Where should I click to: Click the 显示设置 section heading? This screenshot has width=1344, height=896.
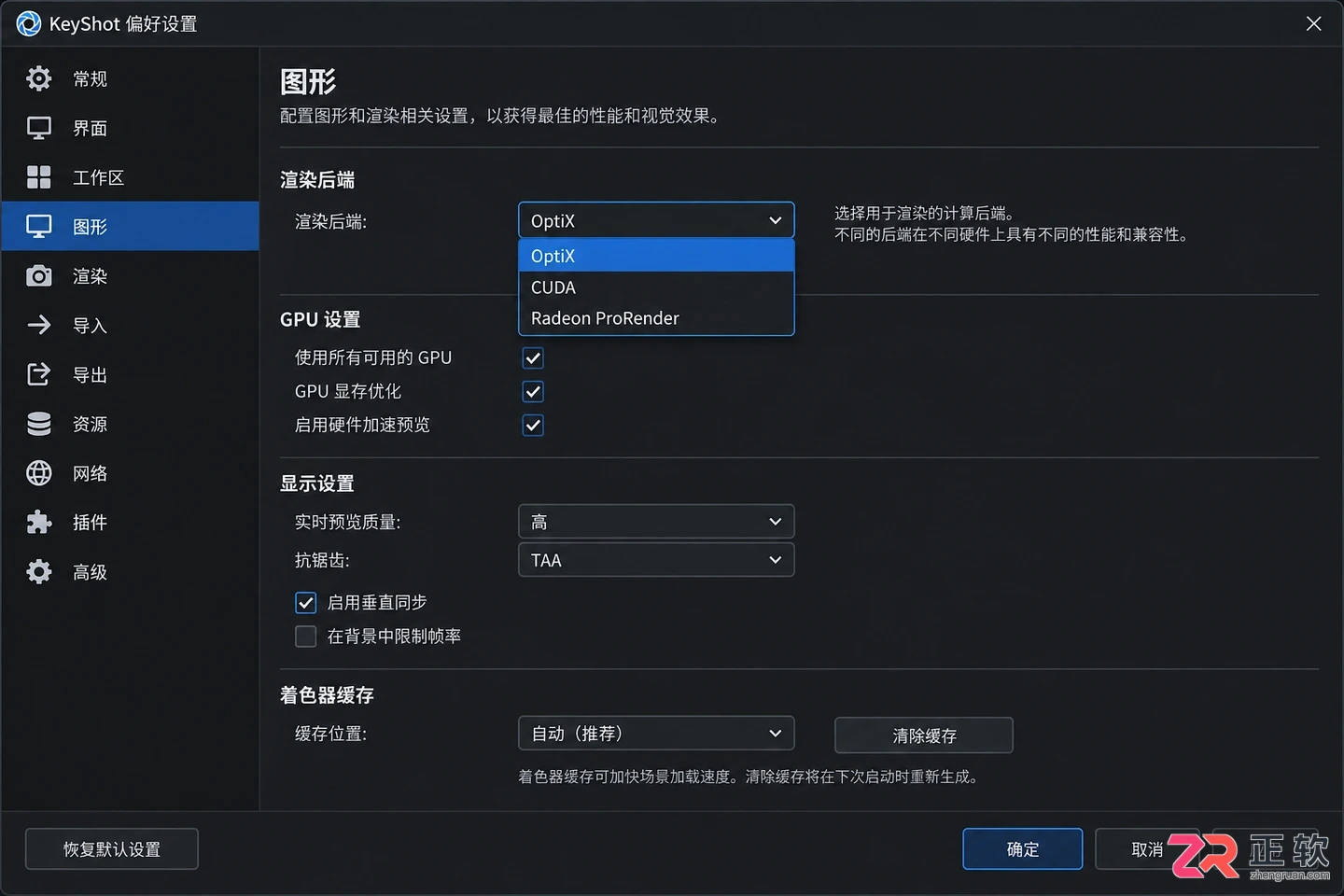click(317, 483)
